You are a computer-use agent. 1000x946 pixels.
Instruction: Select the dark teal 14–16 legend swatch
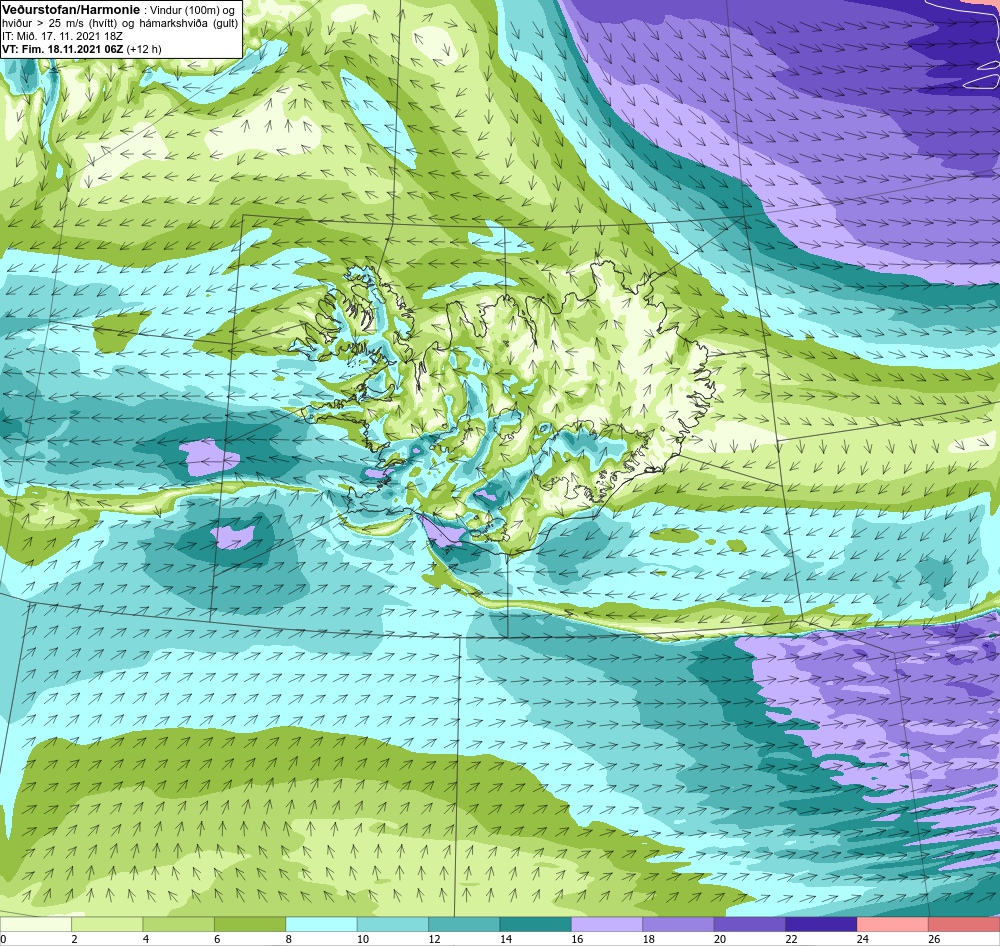536,924
